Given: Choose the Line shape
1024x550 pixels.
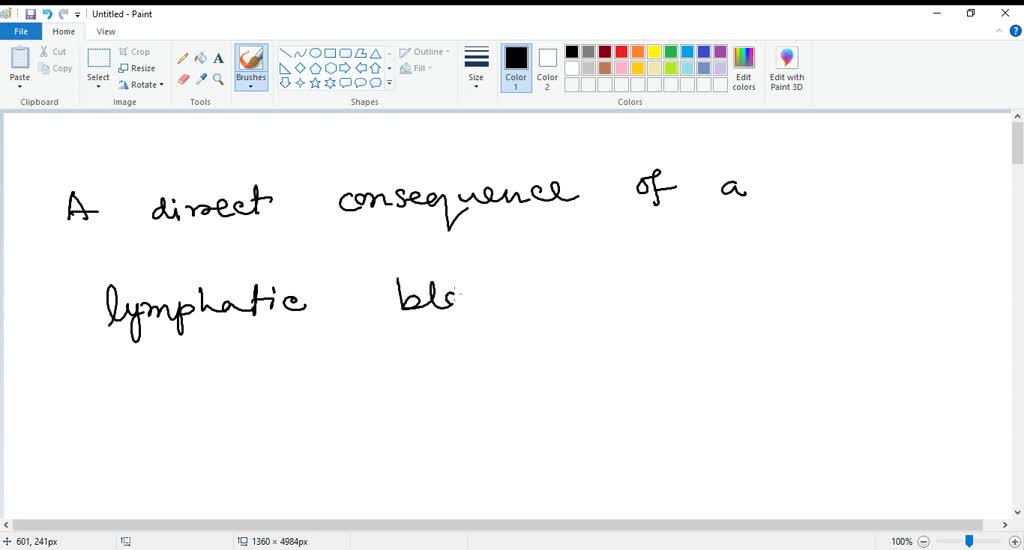Looking at the screenshot, I should 285,53.
